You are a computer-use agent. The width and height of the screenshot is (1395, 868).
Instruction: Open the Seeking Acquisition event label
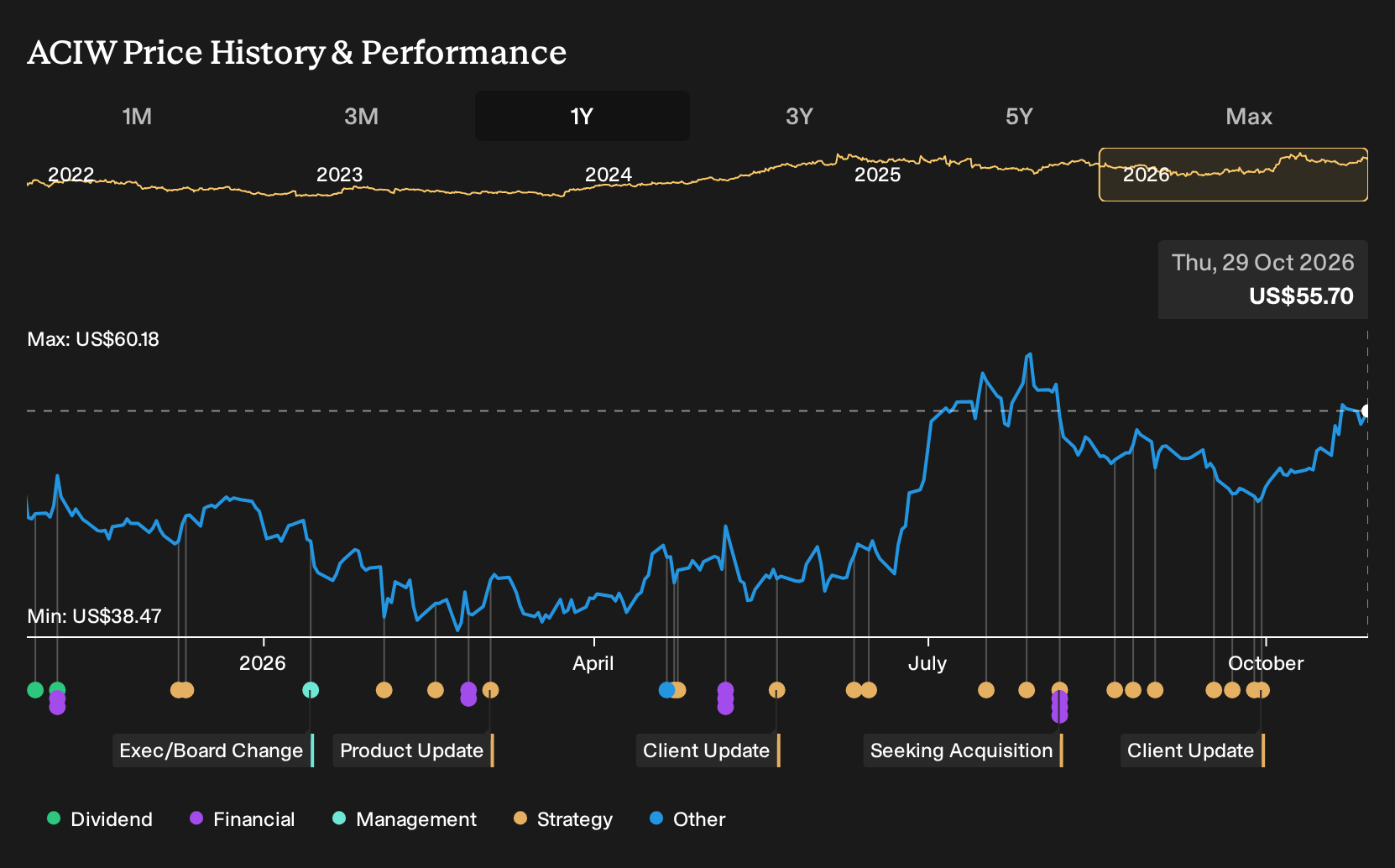coord(964,750)
